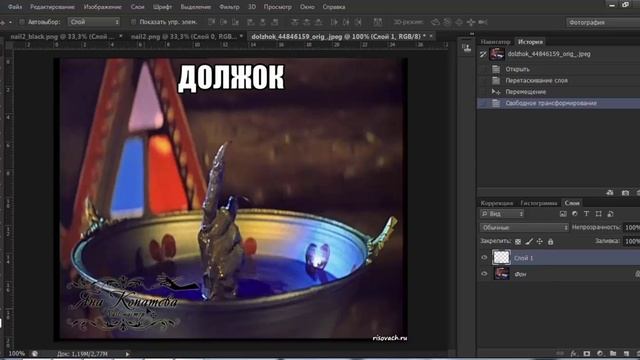640x360 pixels.
Task: Switch to nail2.png document tab
Action: click(183, 36)
